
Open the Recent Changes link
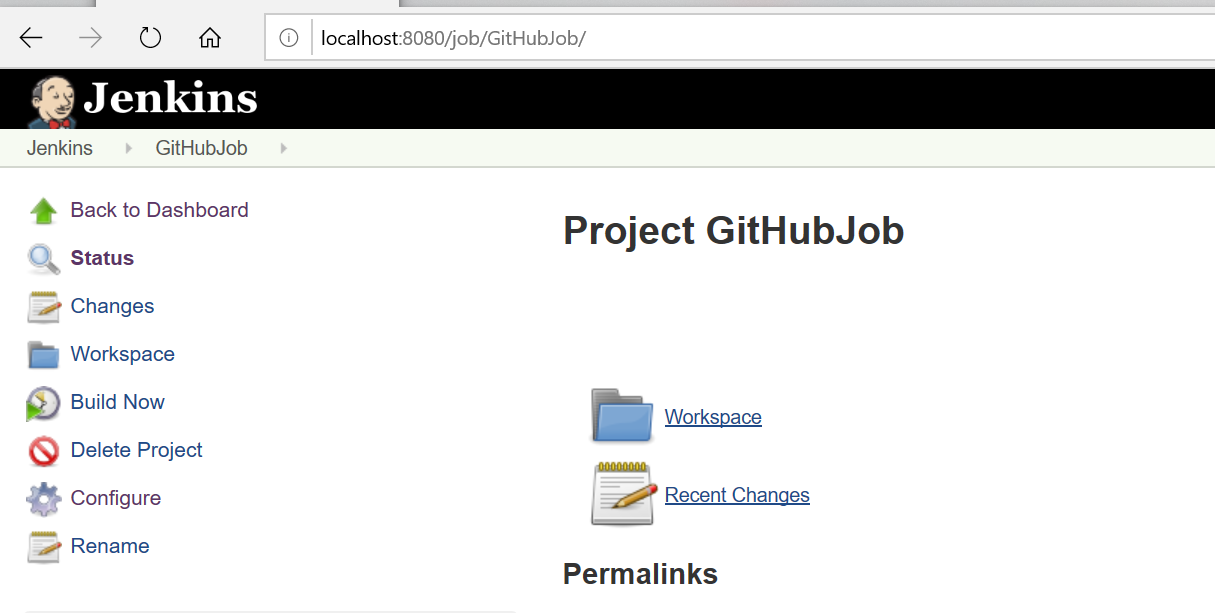pyautogui.click(x=737, y=495)
